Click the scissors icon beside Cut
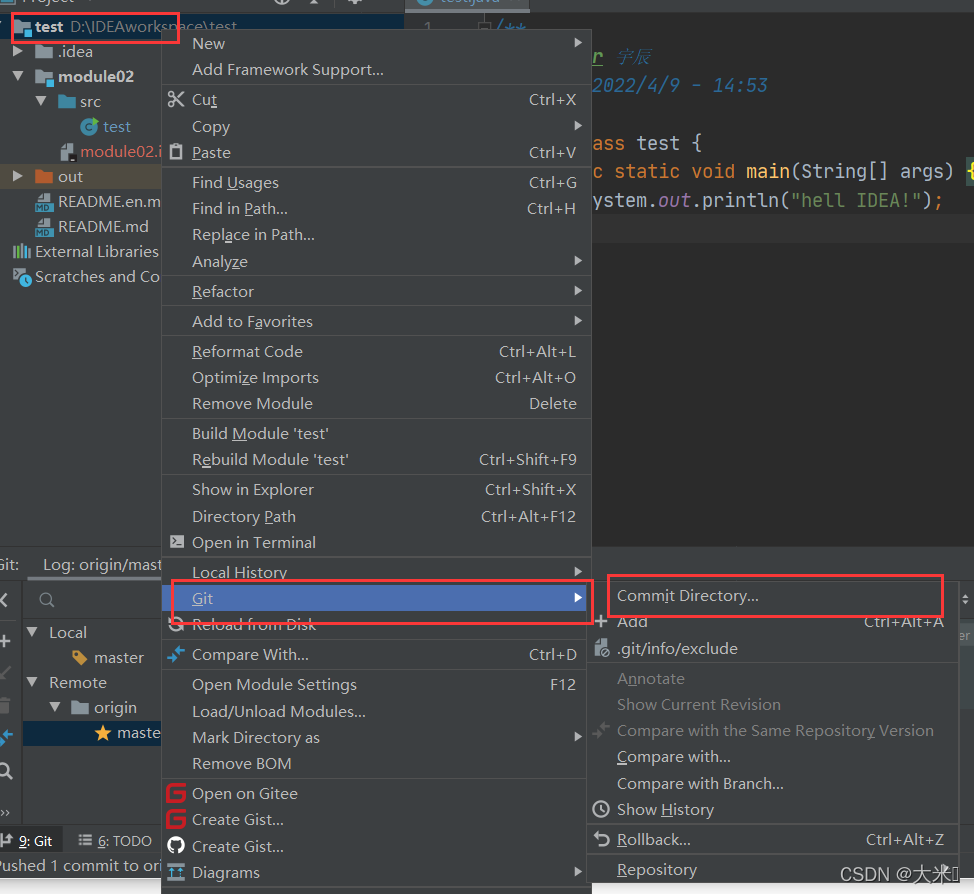 click(x=176, y=99)
